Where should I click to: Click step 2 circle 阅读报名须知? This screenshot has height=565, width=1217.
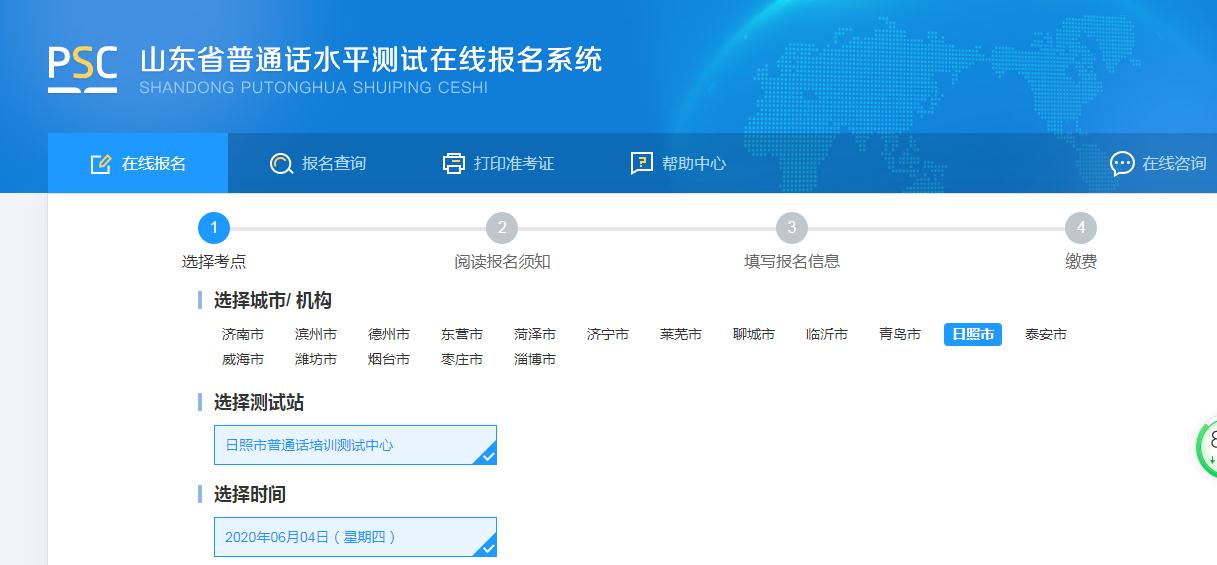[x=502, y=228]
